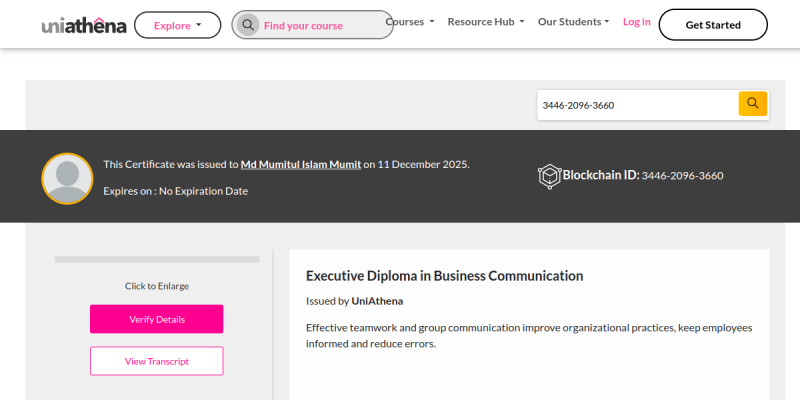Open the Explore dropdown button
800x400 pixels.
(x=178, y=25)
